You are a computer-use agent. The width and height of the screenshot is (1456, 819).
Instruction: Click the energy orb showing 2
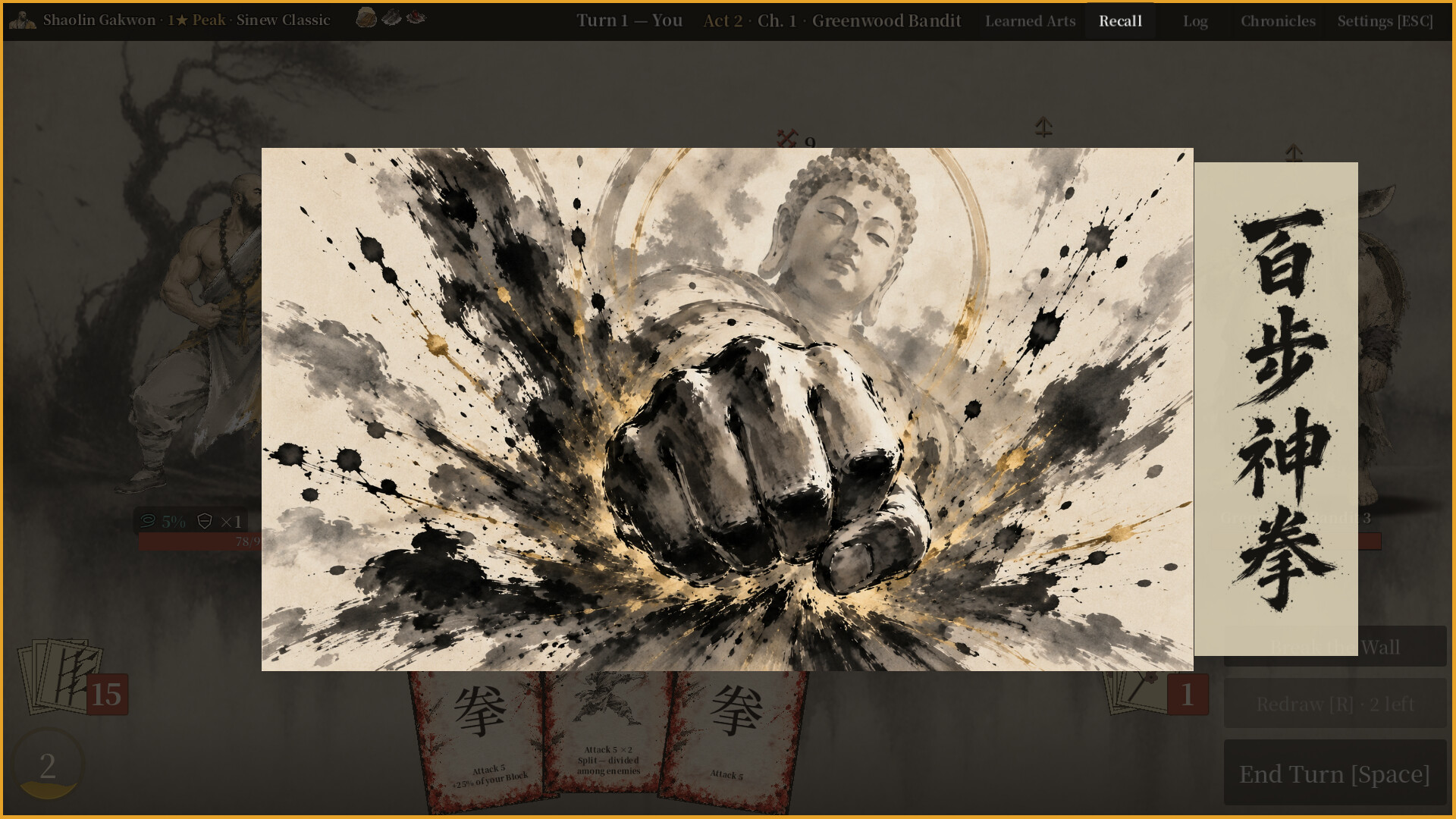click(48, 764)
